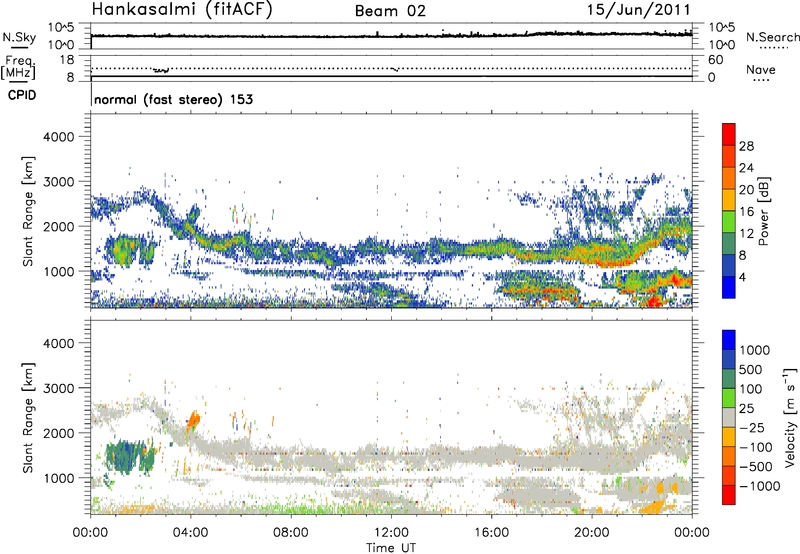Viewport: 800px width, 554px height.
Task: Click the Nave legend label
Action: (x=761, y=69)
